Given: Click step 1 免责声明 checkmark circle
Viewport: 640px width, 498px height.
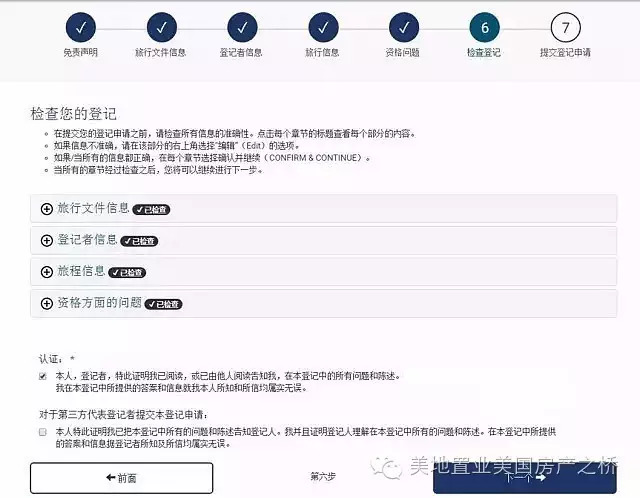Looking at the screenshot, I should [x=81, y=27].
